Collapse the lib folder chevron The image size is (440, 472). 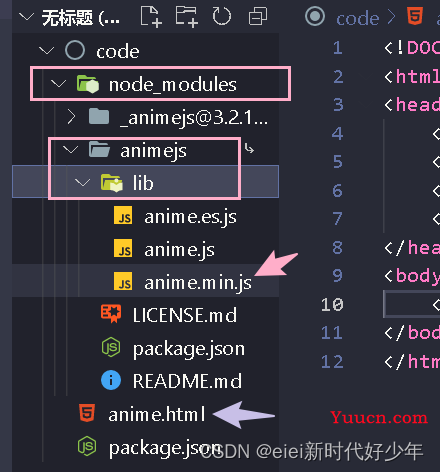pyautogui.click(x=83, y=183)
